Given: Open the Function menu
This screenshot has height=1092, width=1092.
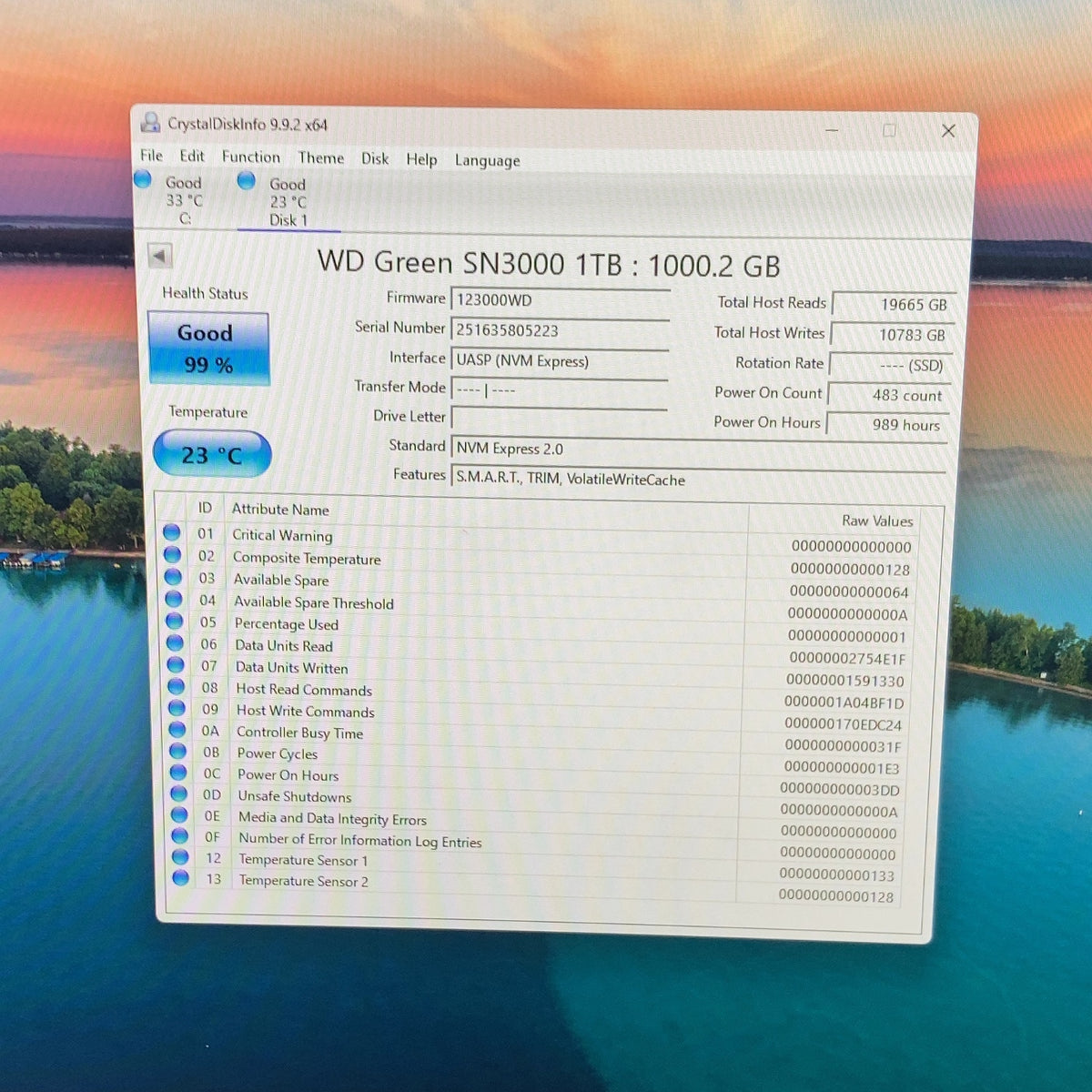Looking at the screenshot, I should point(250,157).
